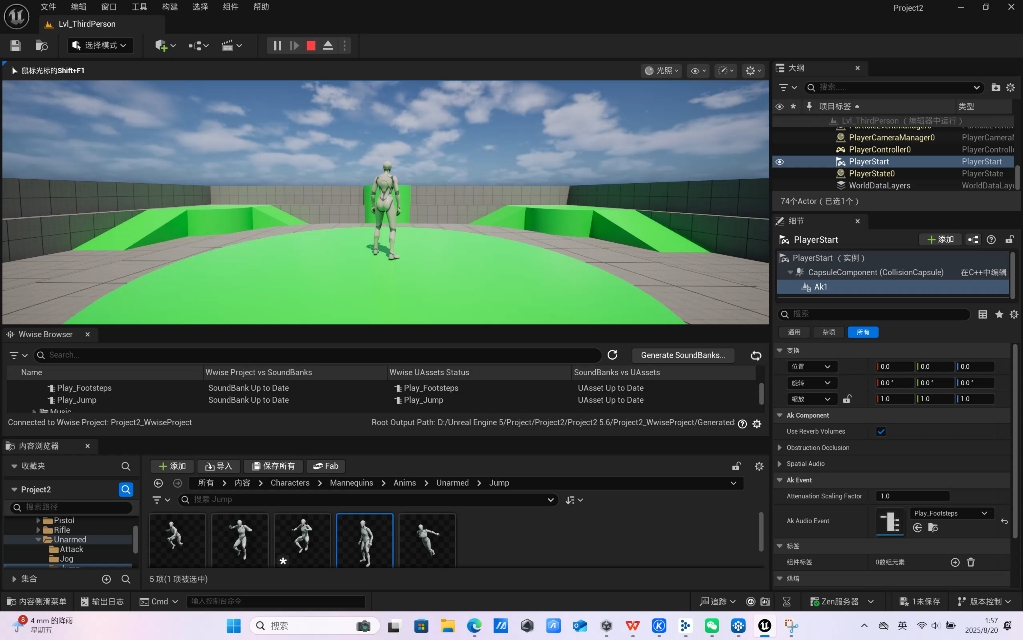This screenshot has height=640, width=1023.
Task: Toggle the content browser lock icon
Action: 736,466
